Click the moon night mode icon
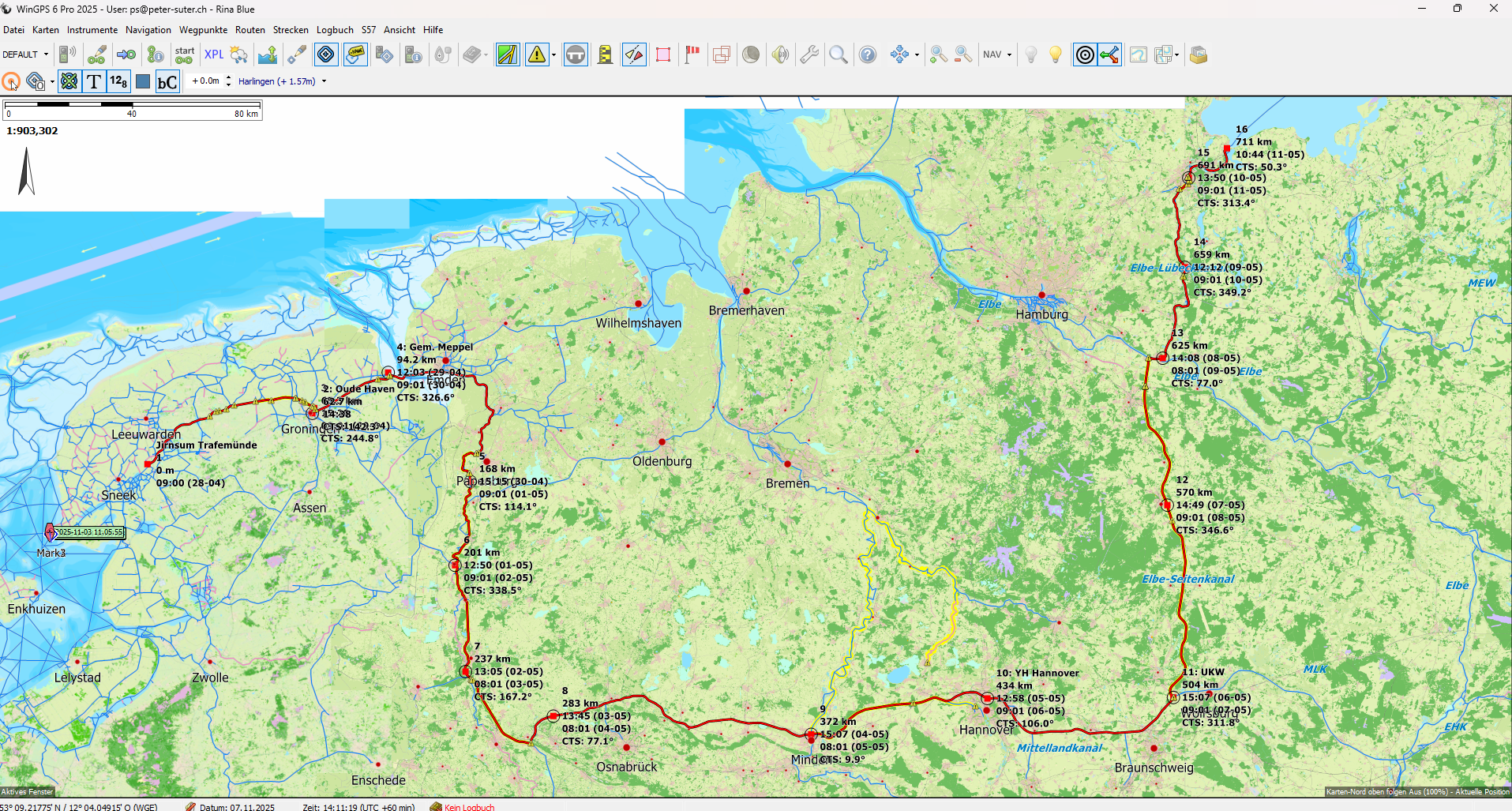This screenshot has height=811, width=1512. [751, 54]
